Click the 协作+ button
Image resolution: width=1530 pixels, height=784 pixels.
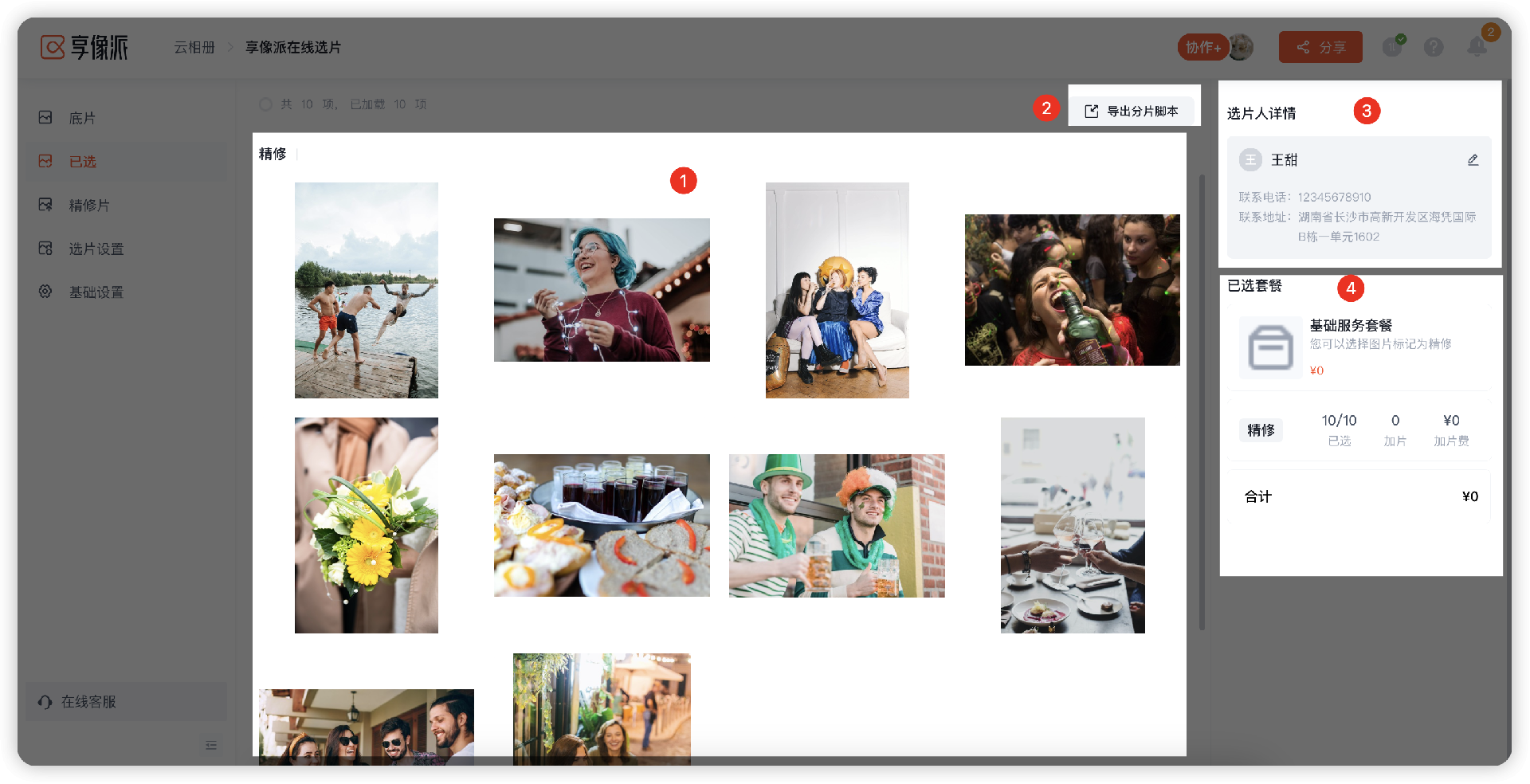point(1202,48)
